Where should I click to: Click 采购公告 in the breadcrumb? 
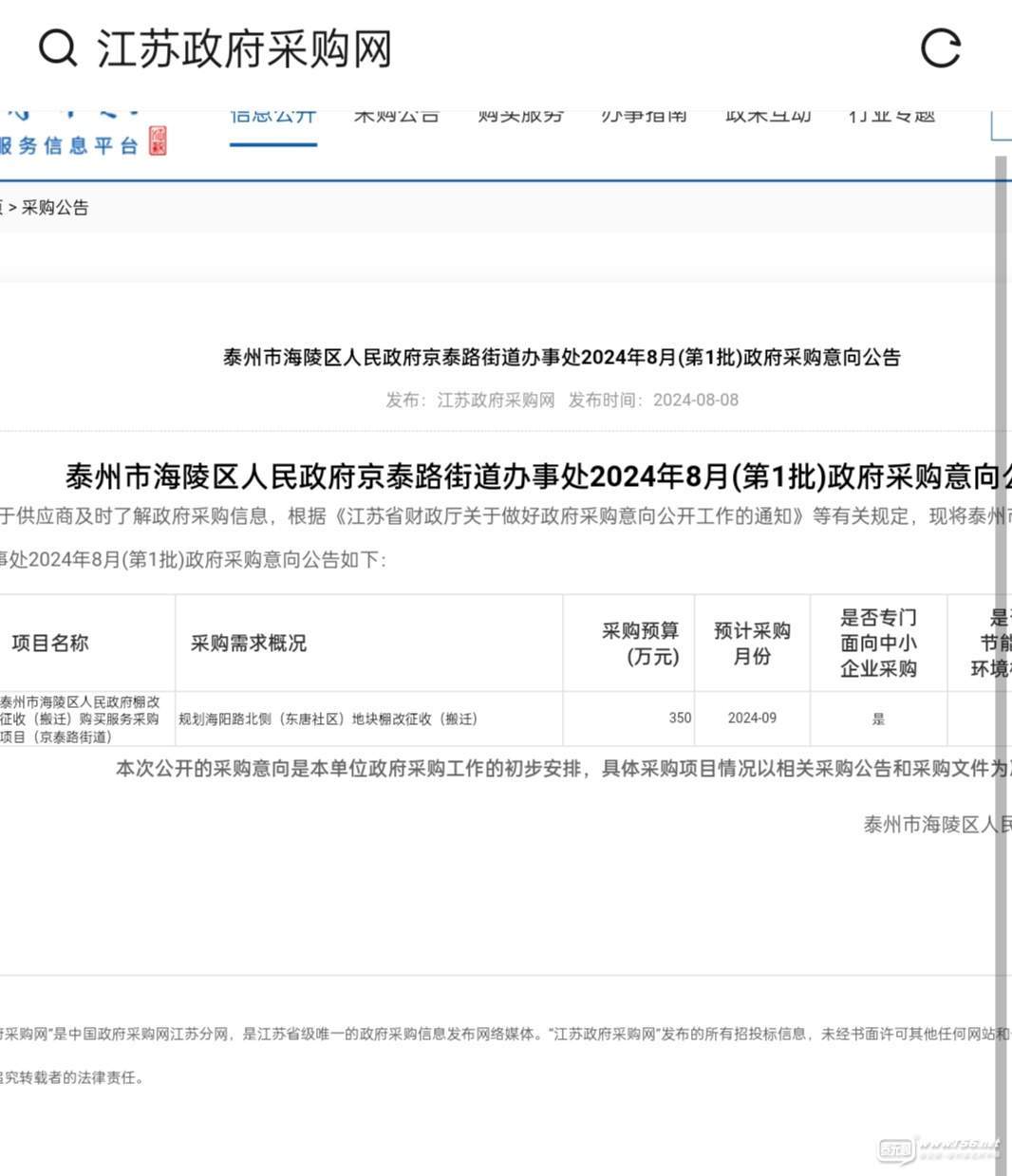pos(55,208)
